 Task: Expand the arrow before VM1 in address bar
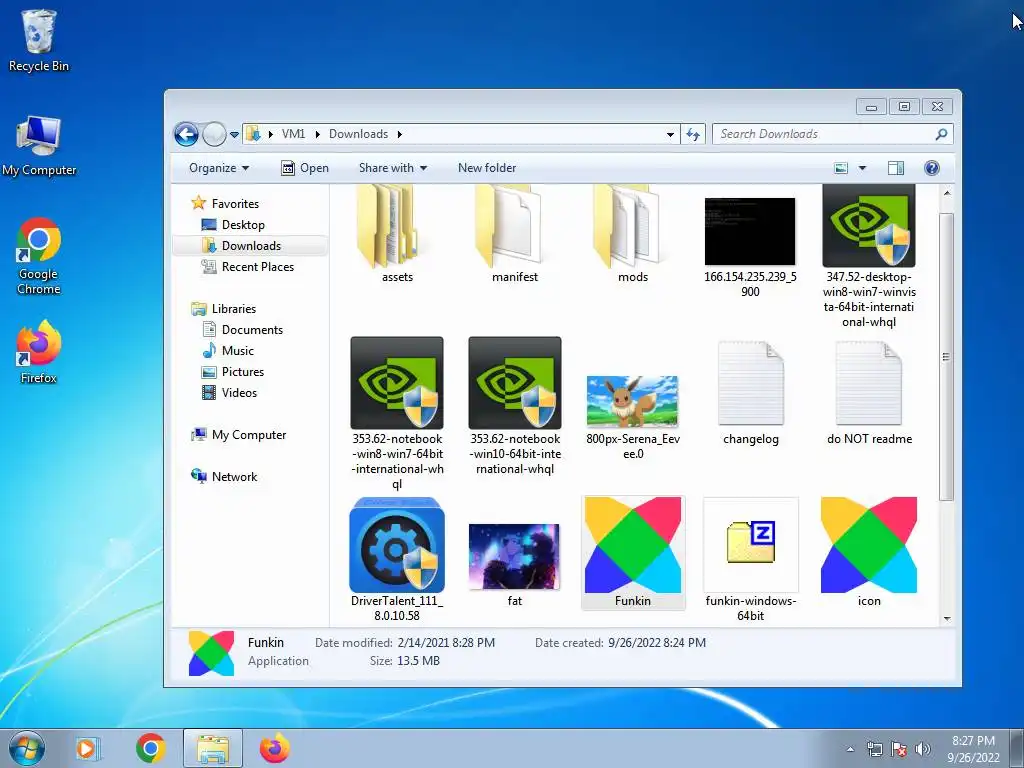click(x=270, y=134)
